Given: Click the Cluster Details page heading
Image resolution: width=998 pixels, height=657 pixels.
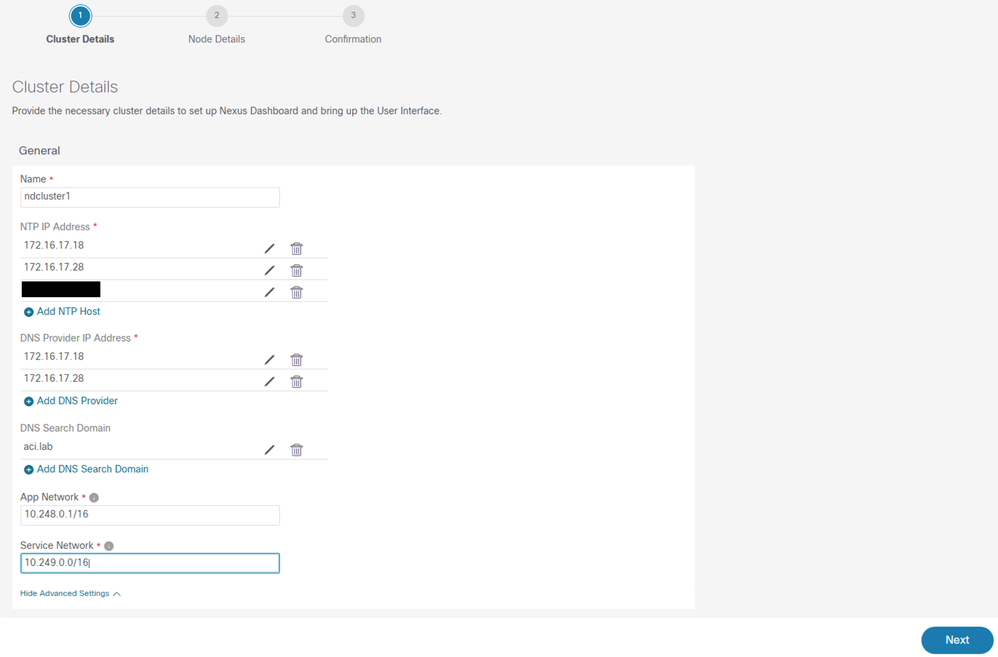Looking at the screenshot, I should [65, 87].
